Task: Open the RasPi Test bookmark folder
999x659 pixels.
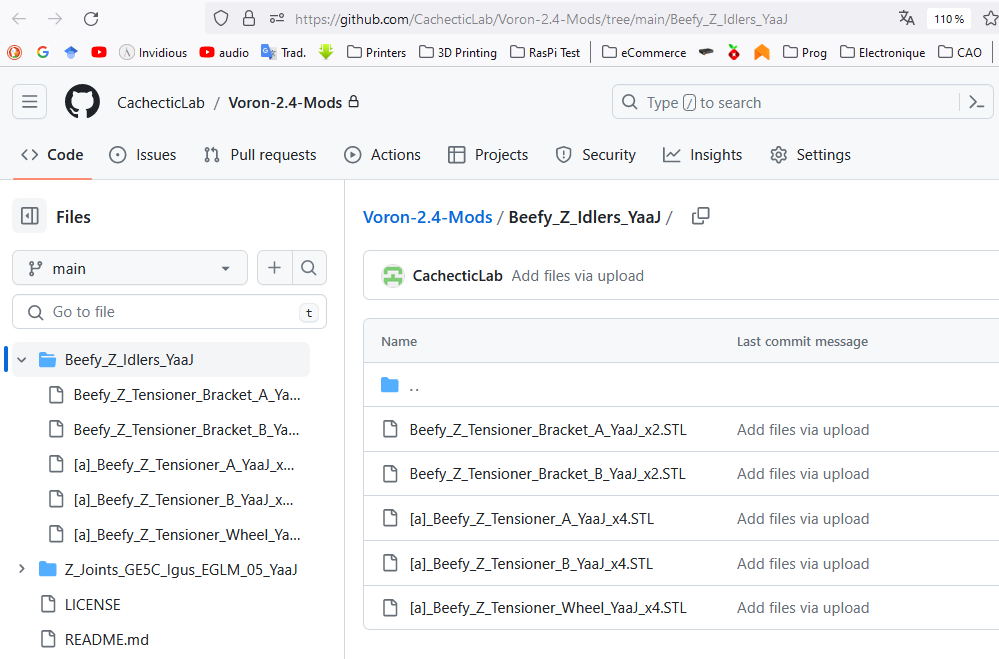Action: [545, 52]
